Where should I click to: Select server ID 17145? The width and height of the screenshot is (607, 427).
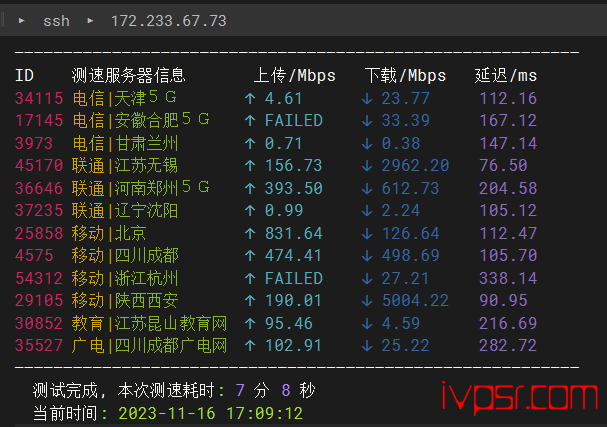[39, 120]
